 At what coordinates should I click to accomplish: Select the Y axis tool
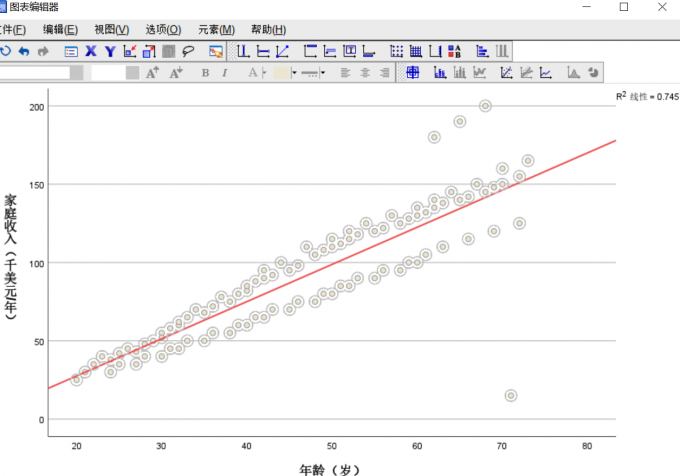coord(109,51)
